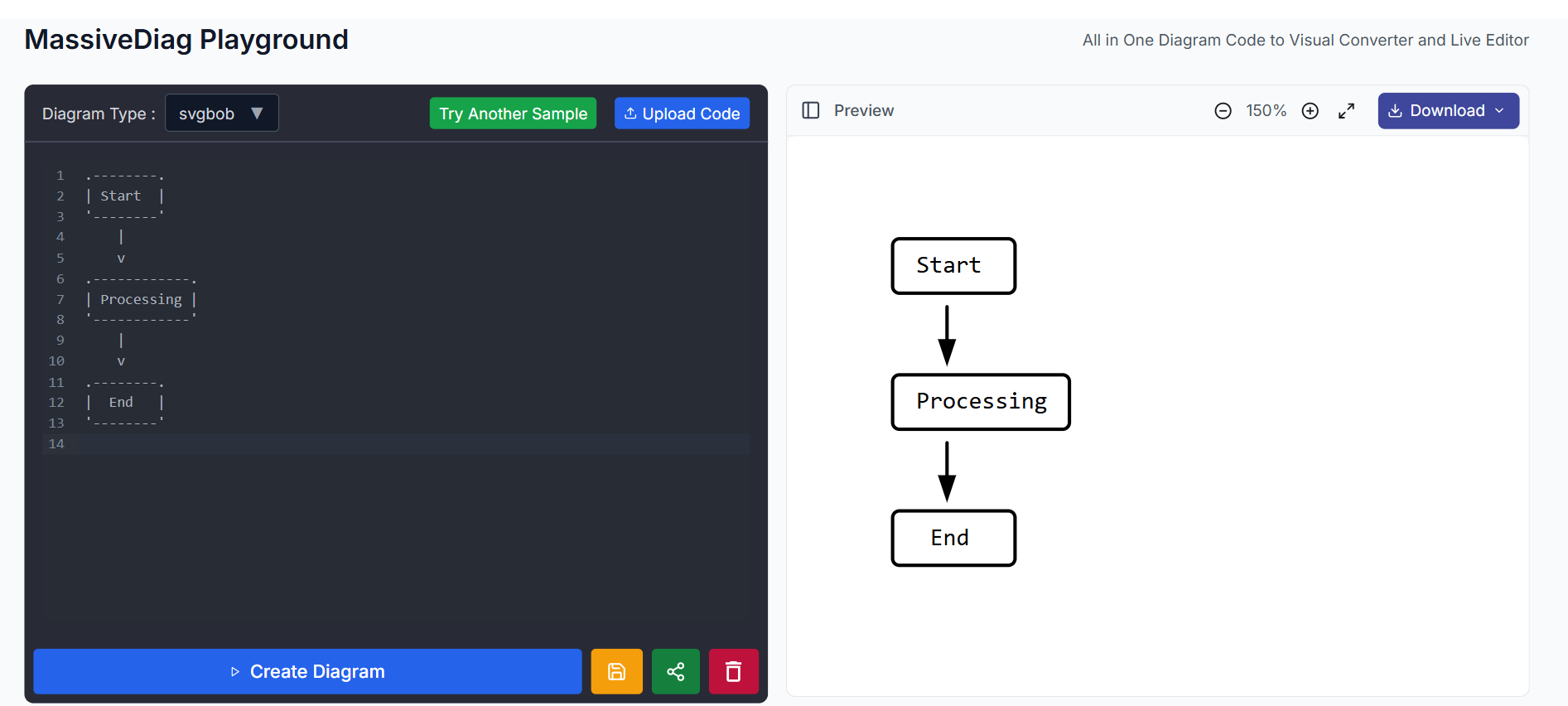Viewport: 1568px width, 706px height.
Task: Click the 150% zoom level value
Action: pyautogui.click(x=1266, y=111)
